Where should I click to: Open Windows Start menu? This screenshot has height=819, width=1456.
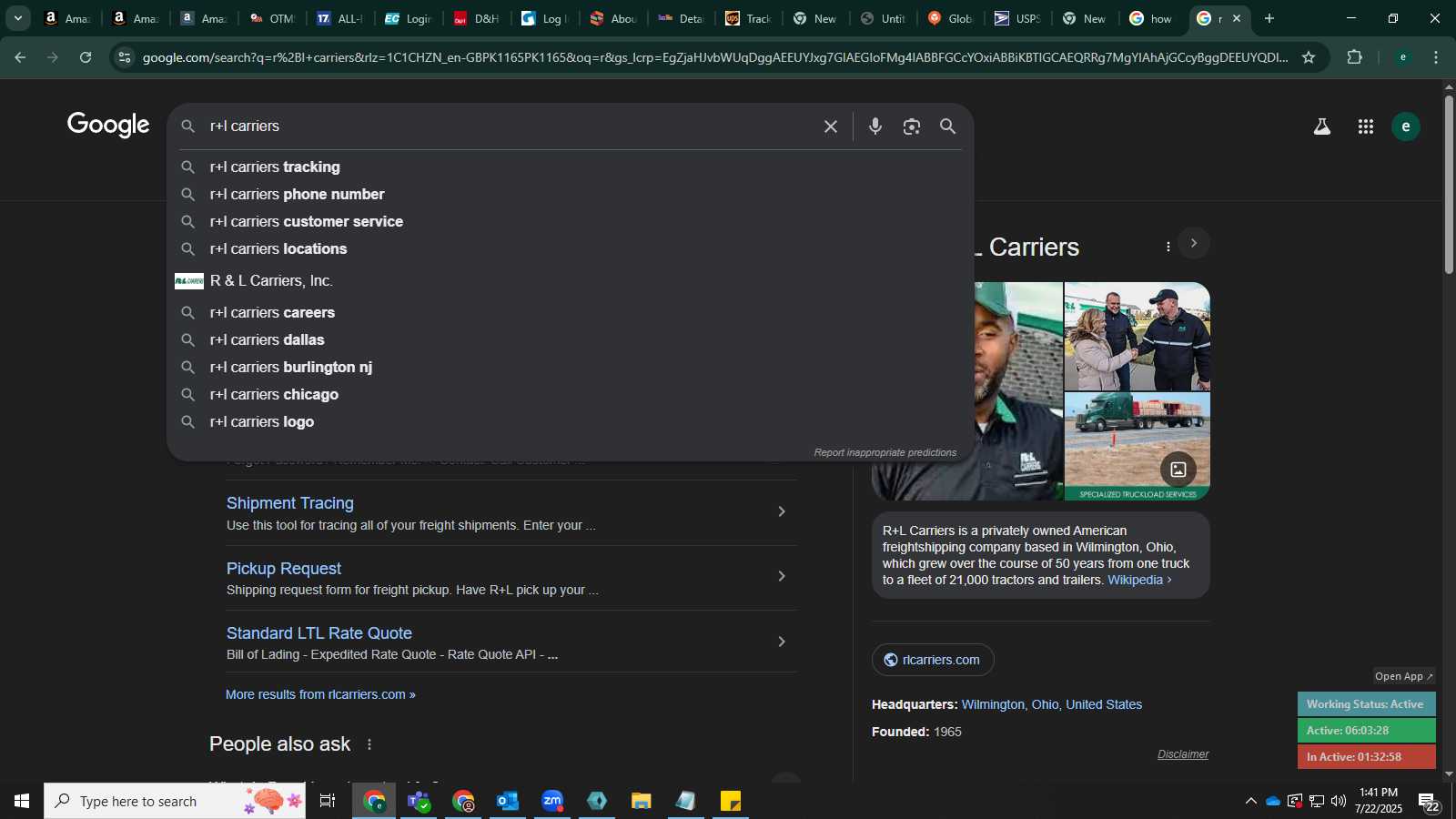(x=22, y=801)
